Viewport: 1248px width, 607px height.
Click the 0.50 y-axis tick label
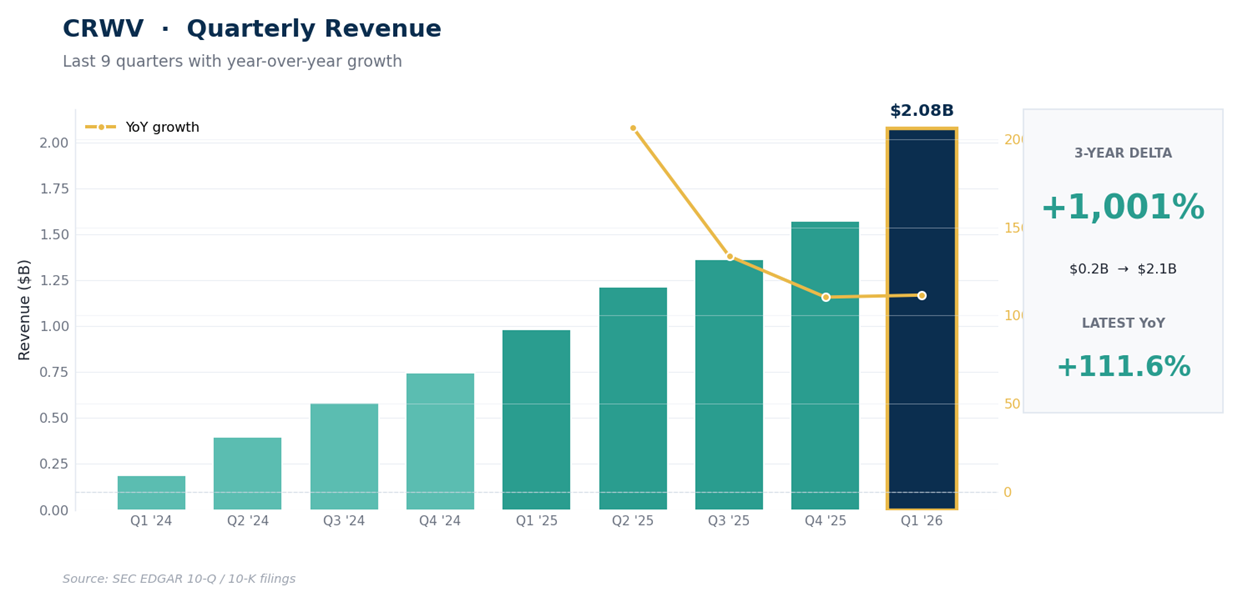point(54,418)
